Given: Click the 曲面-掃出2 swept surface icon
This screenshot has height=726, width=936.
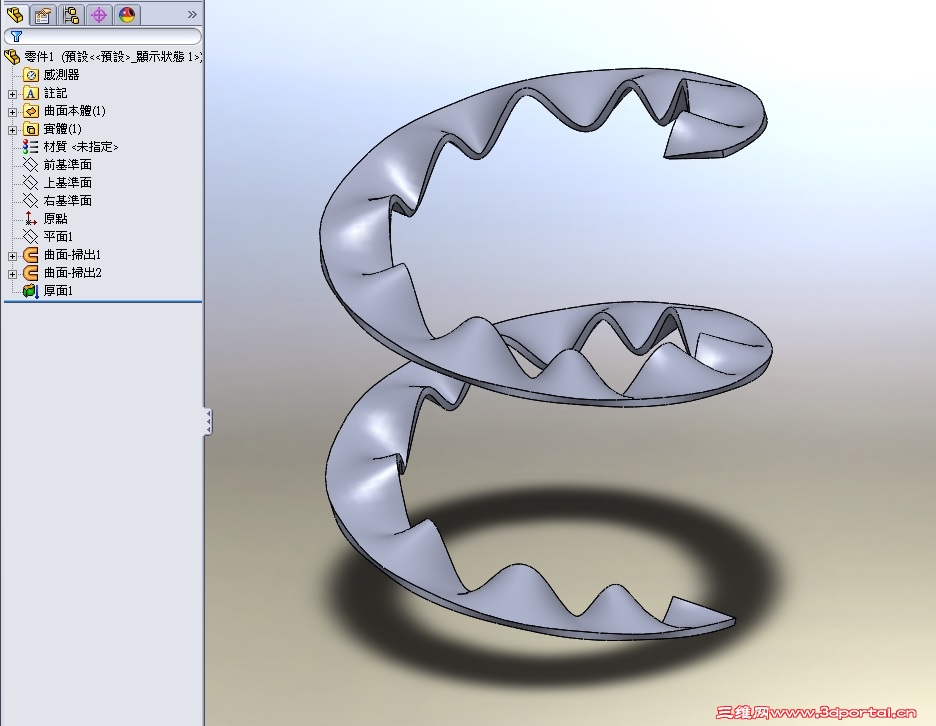Looking at the screenshot, I should click(x=30, y=273).
